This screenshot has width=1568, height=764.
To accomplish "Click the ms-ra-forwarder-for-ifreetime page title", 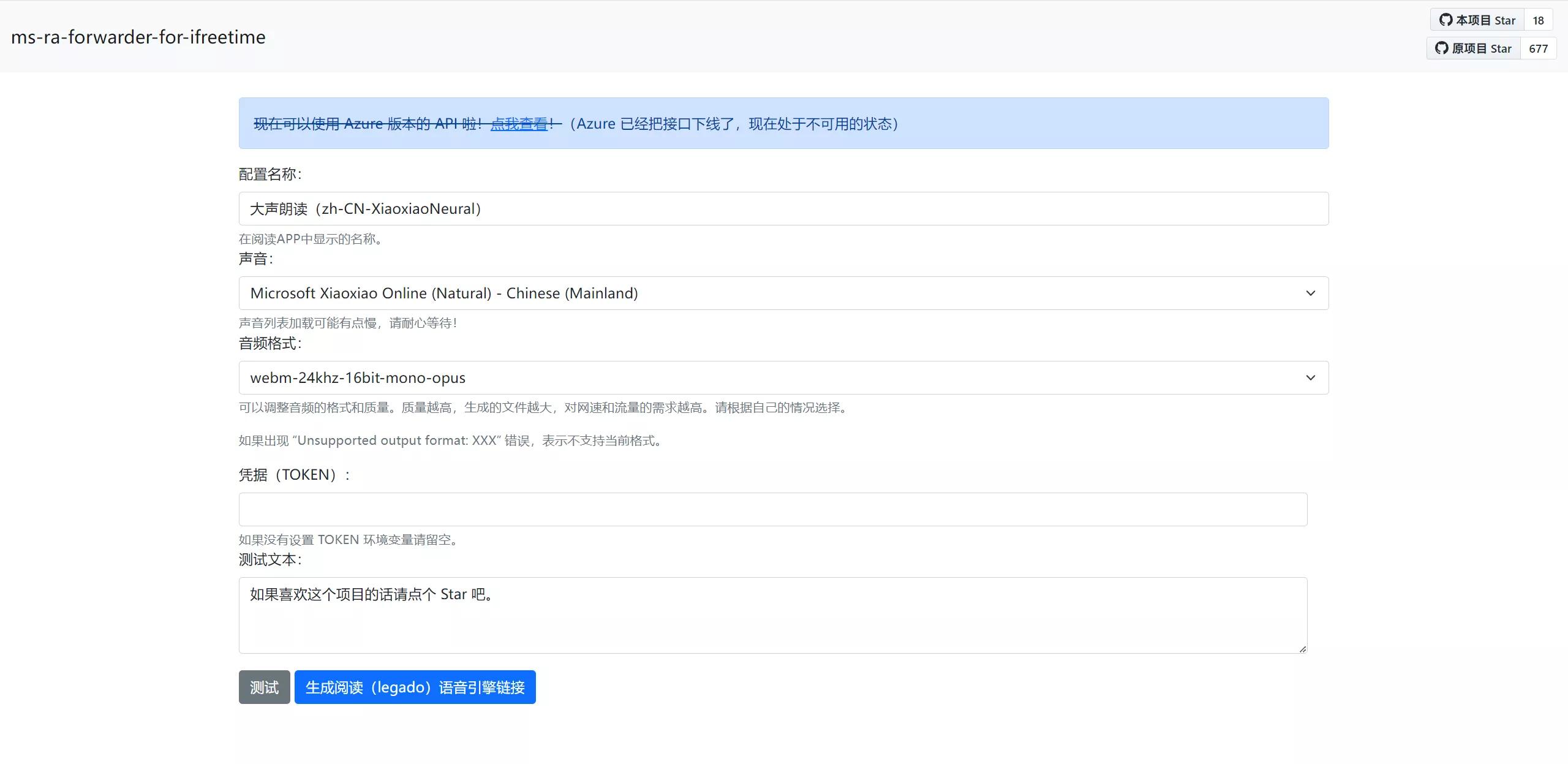I will point(138,37).
